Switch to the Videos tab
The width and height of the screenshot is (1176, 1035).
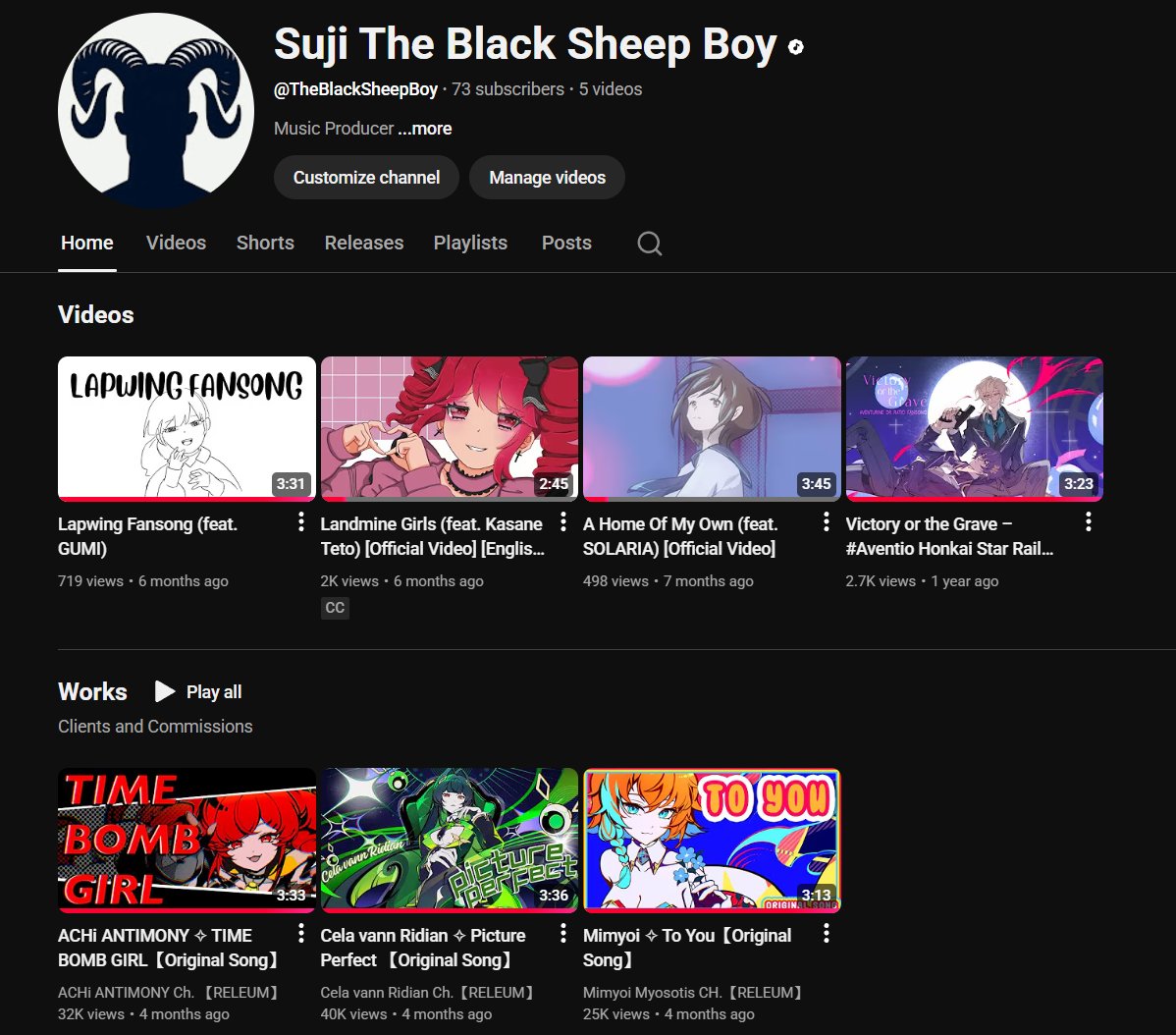click(x=177, y=243)
